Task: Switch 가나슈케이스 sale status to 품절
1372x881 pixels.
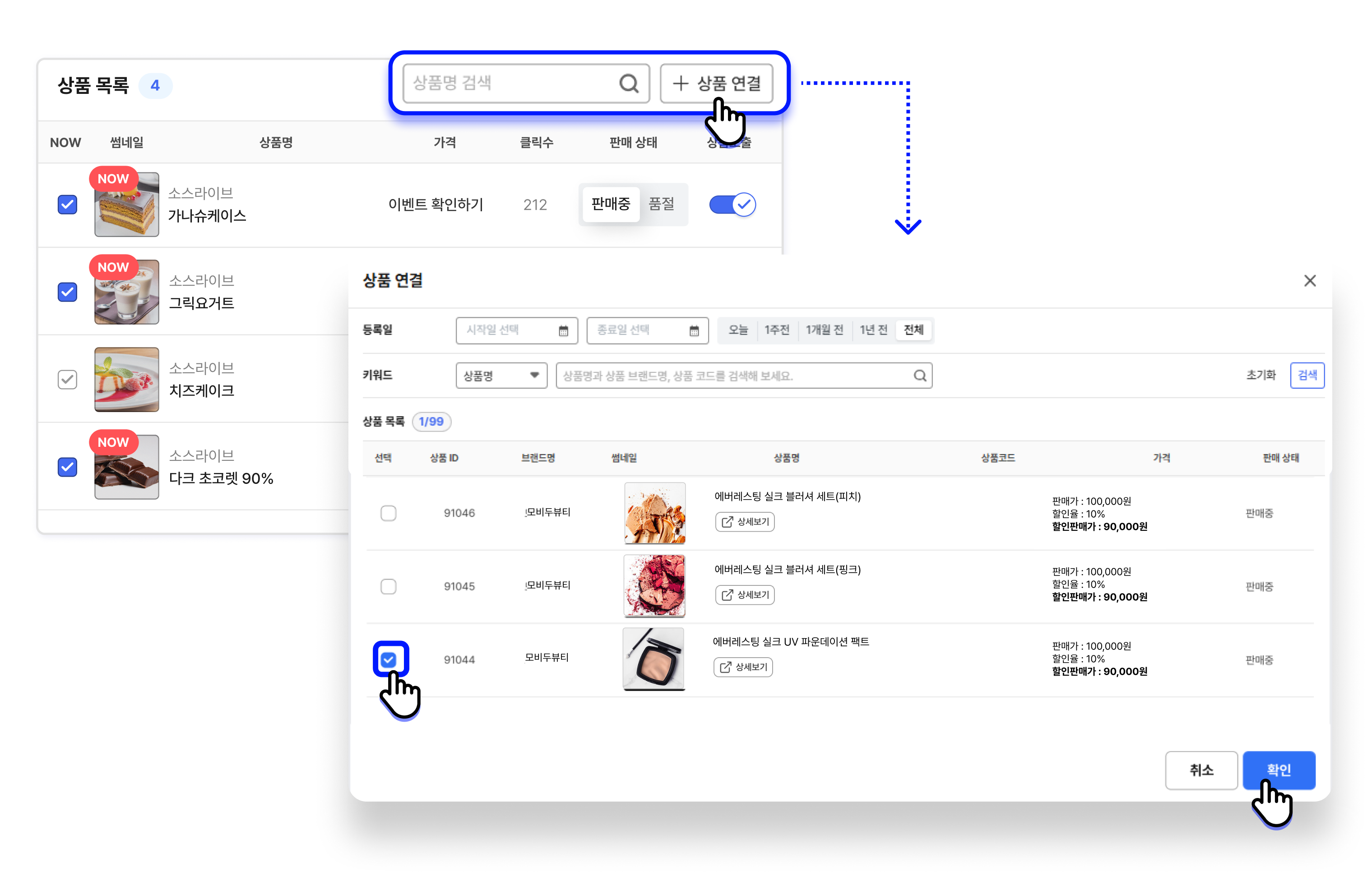Action: click(x=661, y=204)
